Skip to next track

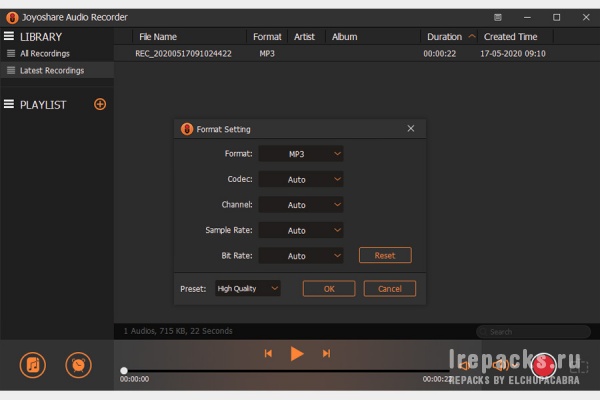point(326,353)
